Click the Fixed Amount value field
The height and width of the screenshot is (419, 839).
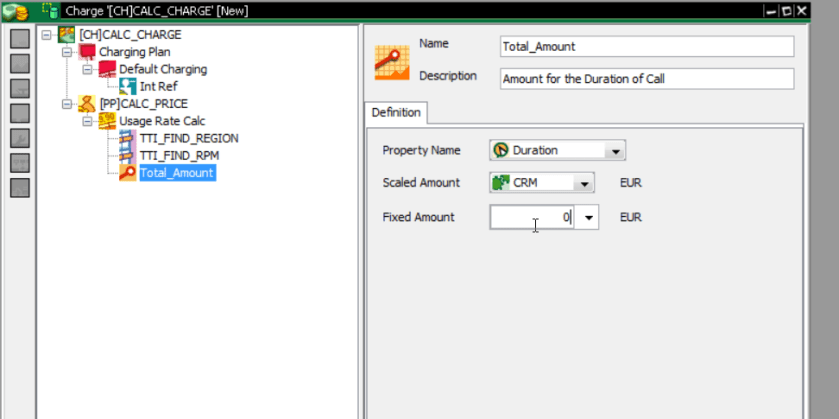click(x=532, y=217)
